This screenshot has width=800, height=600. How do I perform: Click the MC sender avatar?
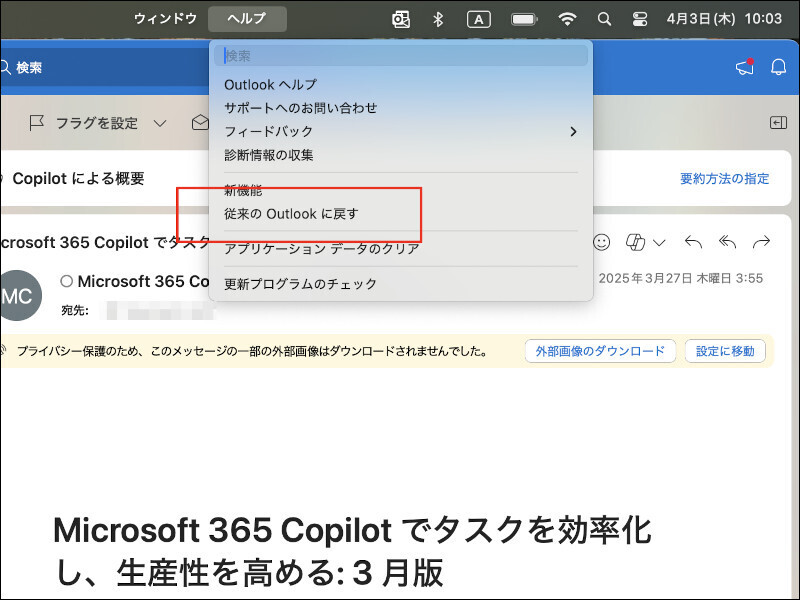point(17,296)
